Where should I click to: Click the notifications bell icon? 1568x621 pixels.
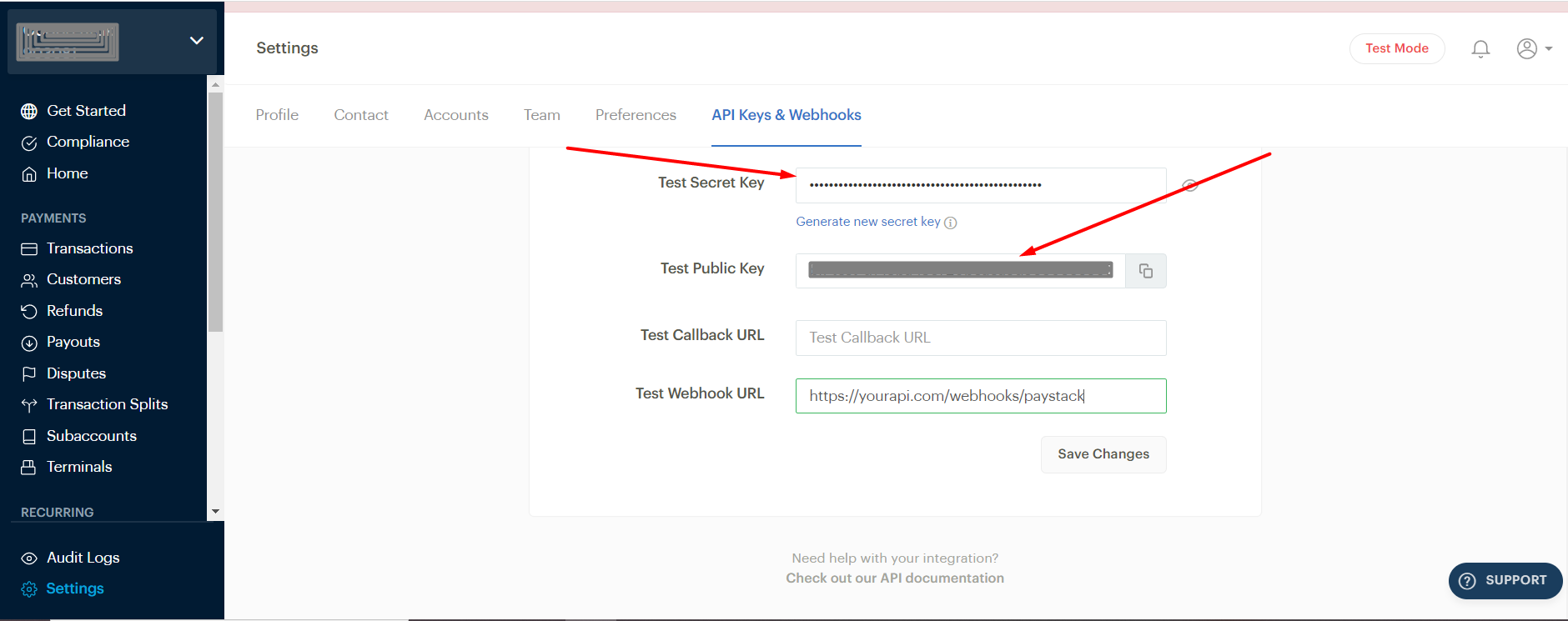tap(1480, 49)
